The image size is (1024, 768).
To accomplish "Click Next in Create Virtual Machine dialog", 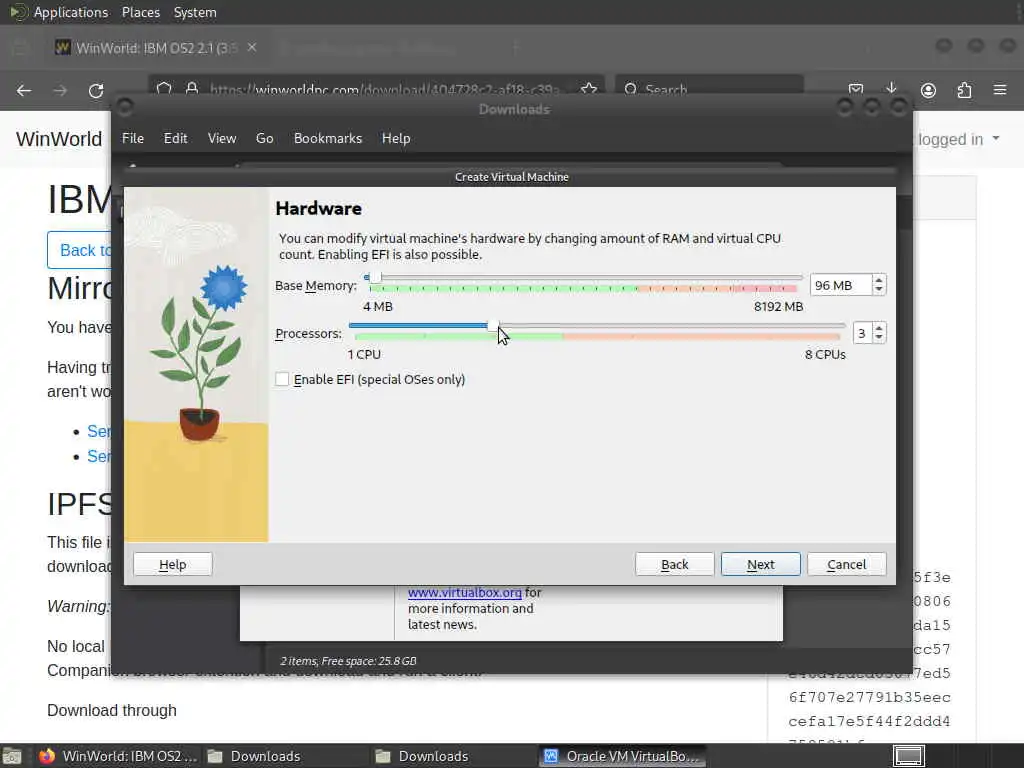I will pyautogui.click(x=760, y=564).
